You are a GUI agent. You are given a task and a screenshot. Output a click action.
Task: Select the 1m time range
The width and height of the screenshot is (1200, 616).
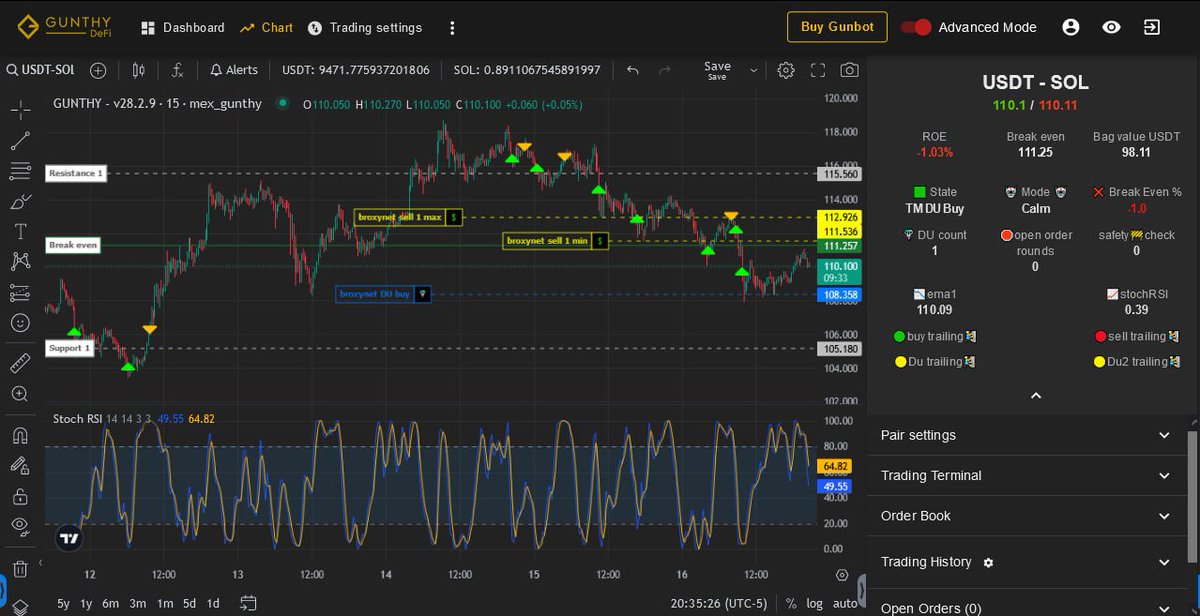click(x=164, y=604)
